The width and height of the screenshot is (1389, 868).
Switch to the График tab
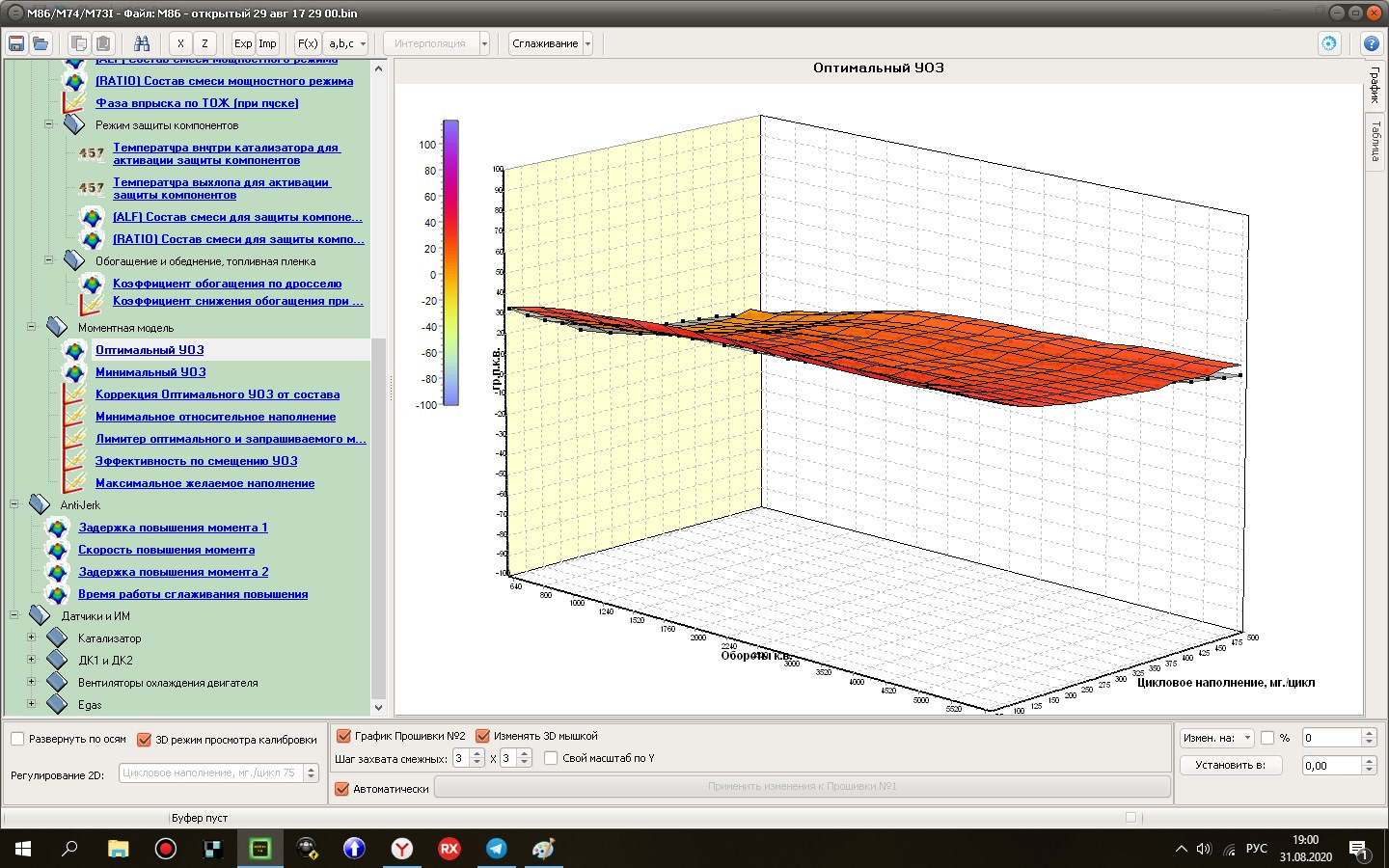point(1375,85)
